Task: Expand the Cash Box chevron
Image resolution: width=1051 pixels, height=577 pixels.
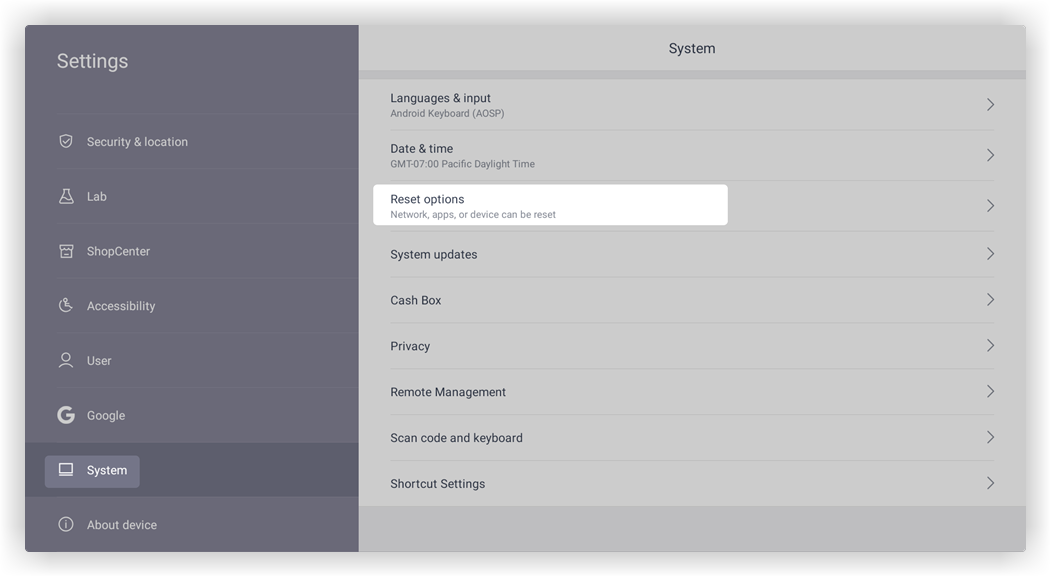Action: pyautogui.click(x=990, y=300)
